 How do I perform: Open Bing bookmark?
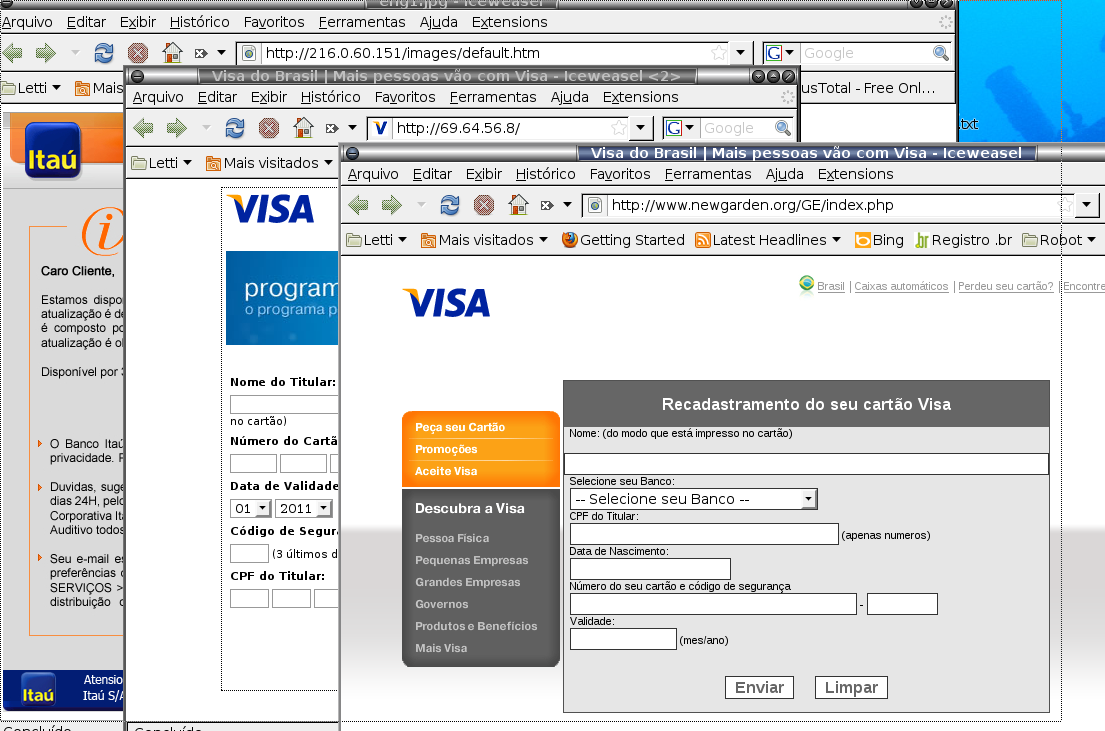[879, 240]
